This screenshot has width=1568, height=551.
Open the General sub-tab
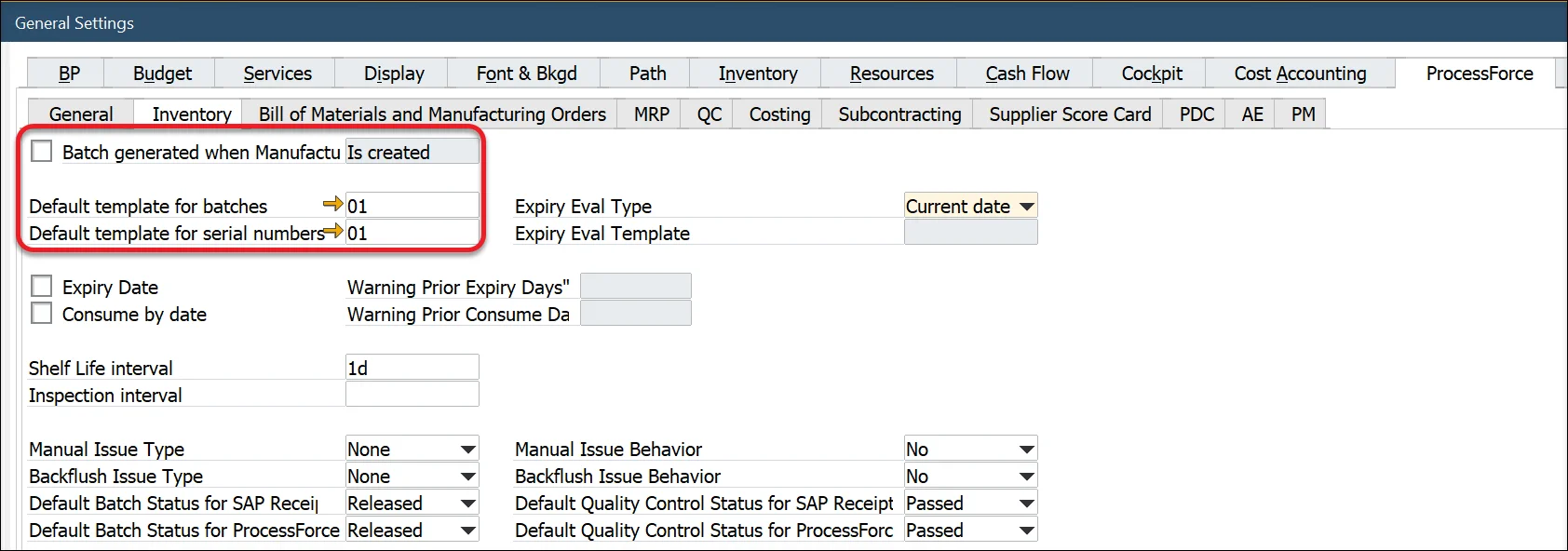(81, 114)
